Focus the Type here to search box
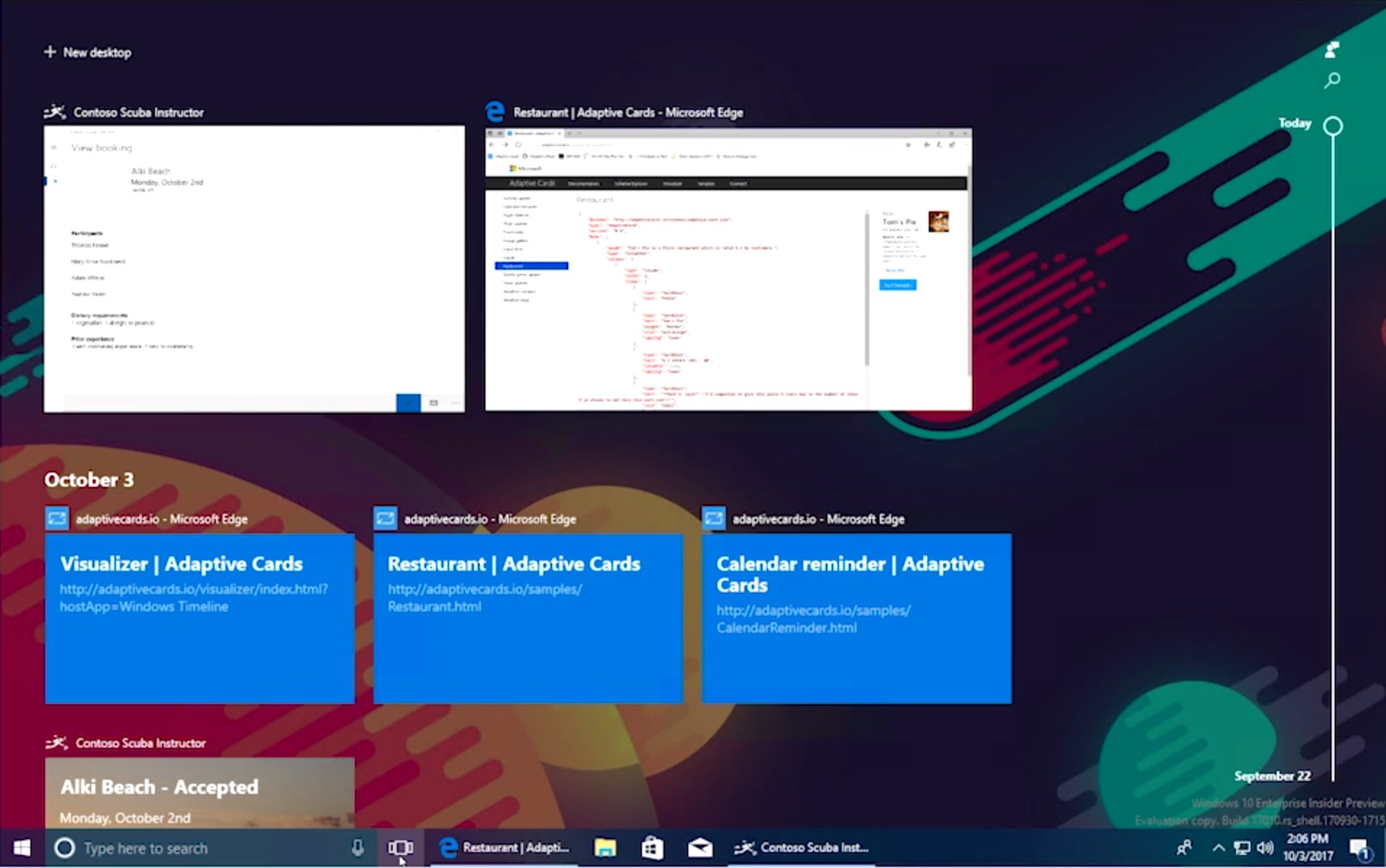This screenshot has height=868, width=1386. [213, 848]
